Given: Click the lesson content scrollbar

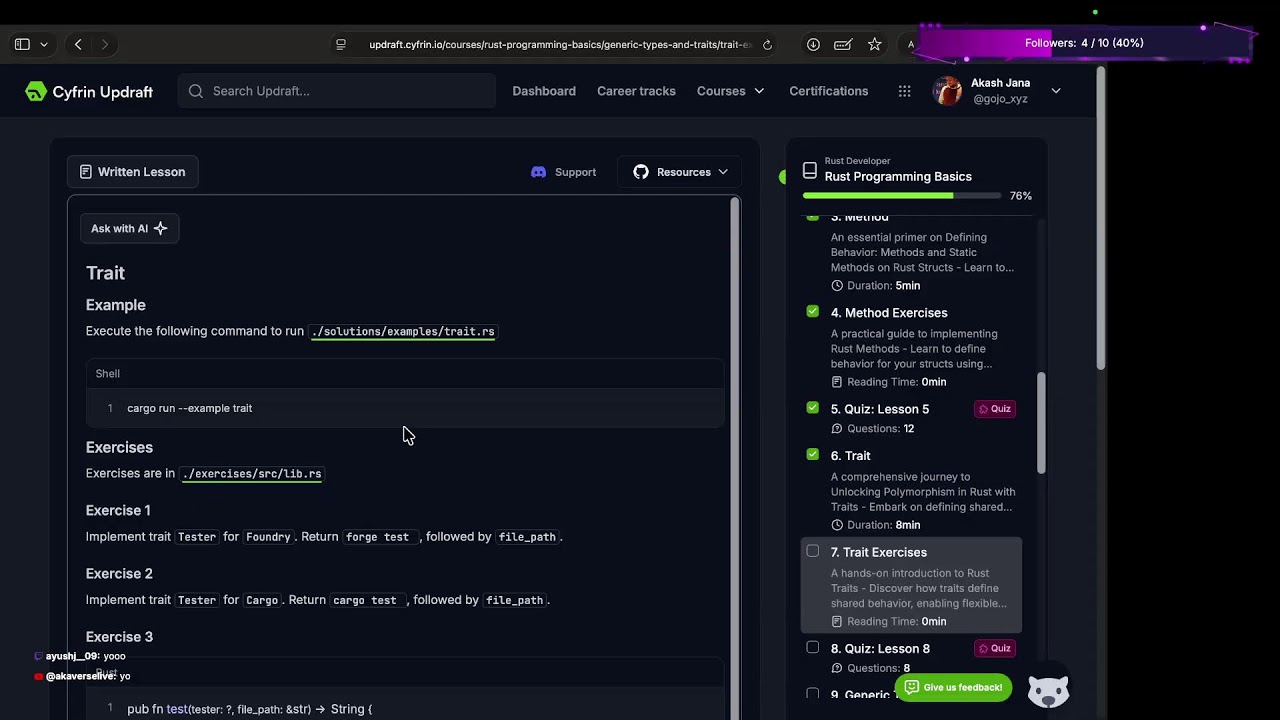Looking at the screenshot, I should pyautogui.click(x=735, y=456).
